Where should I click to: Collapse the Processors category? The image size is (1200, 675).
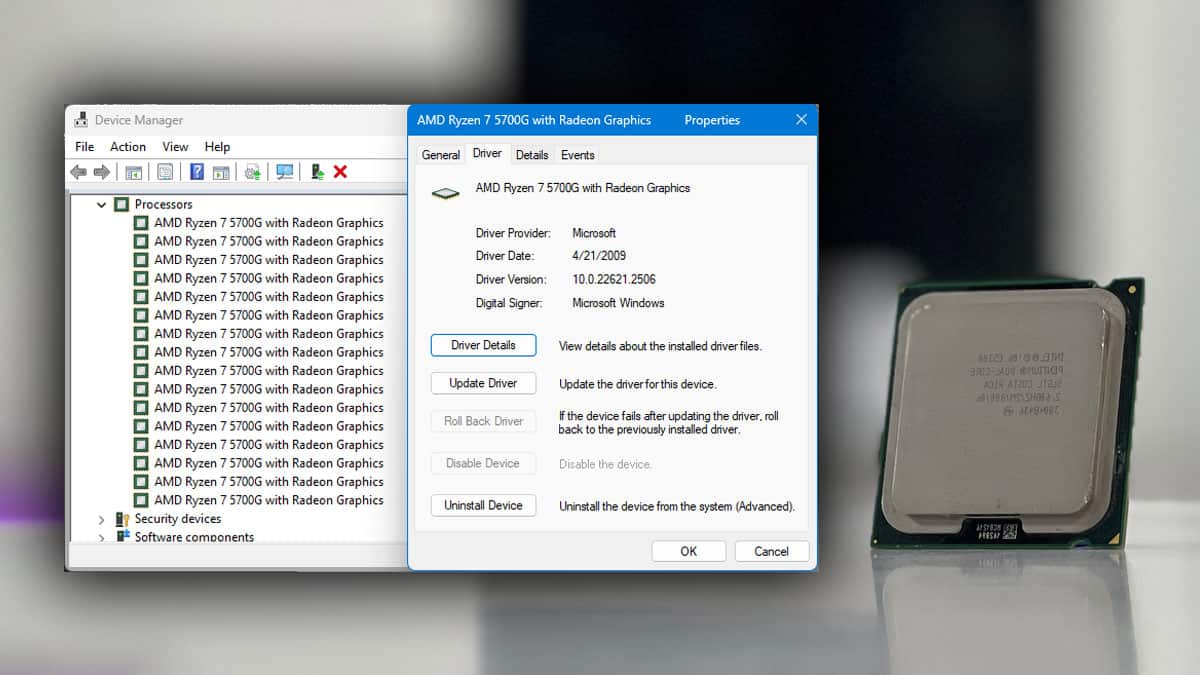[x=101, y=204]
